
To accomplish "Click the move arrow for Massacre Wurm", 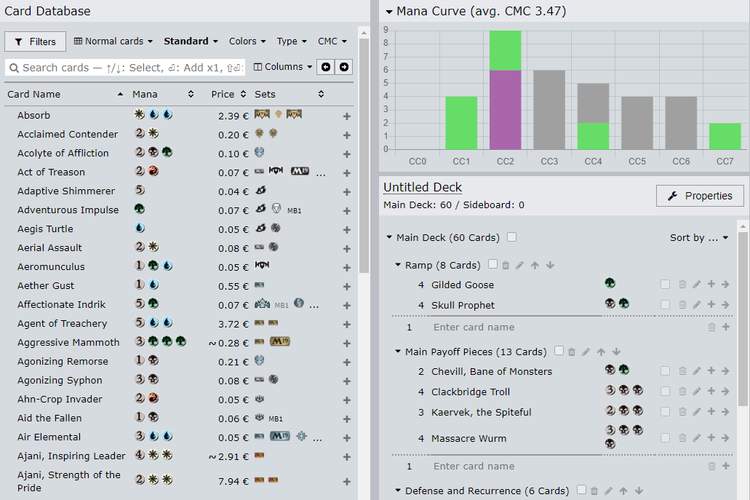I will pyautogui.click(x=725, y=438).
